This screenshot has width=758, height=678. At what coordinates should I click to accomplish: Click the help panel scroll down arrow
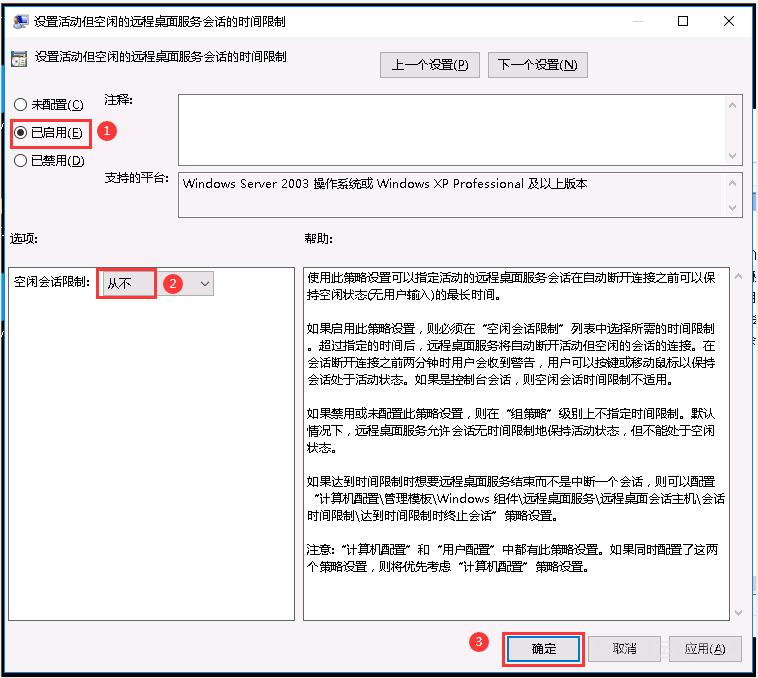click(738, 611)
